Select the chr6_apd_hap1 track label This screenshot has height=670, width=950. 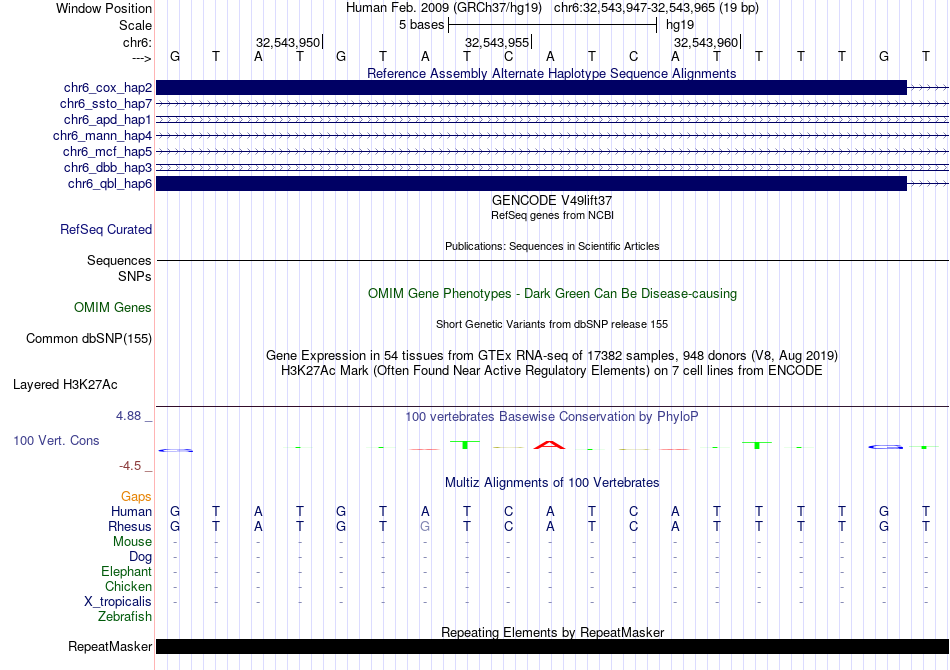(x=108, y=119)
